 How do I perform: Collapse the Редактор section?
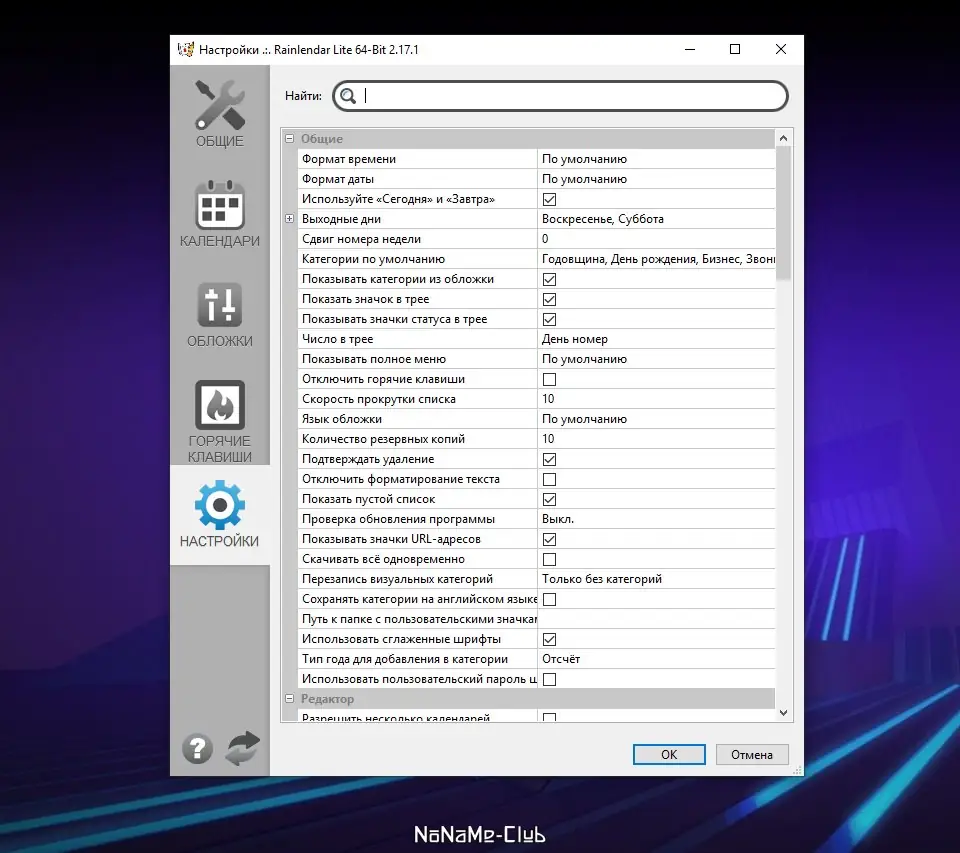[290, 698]
